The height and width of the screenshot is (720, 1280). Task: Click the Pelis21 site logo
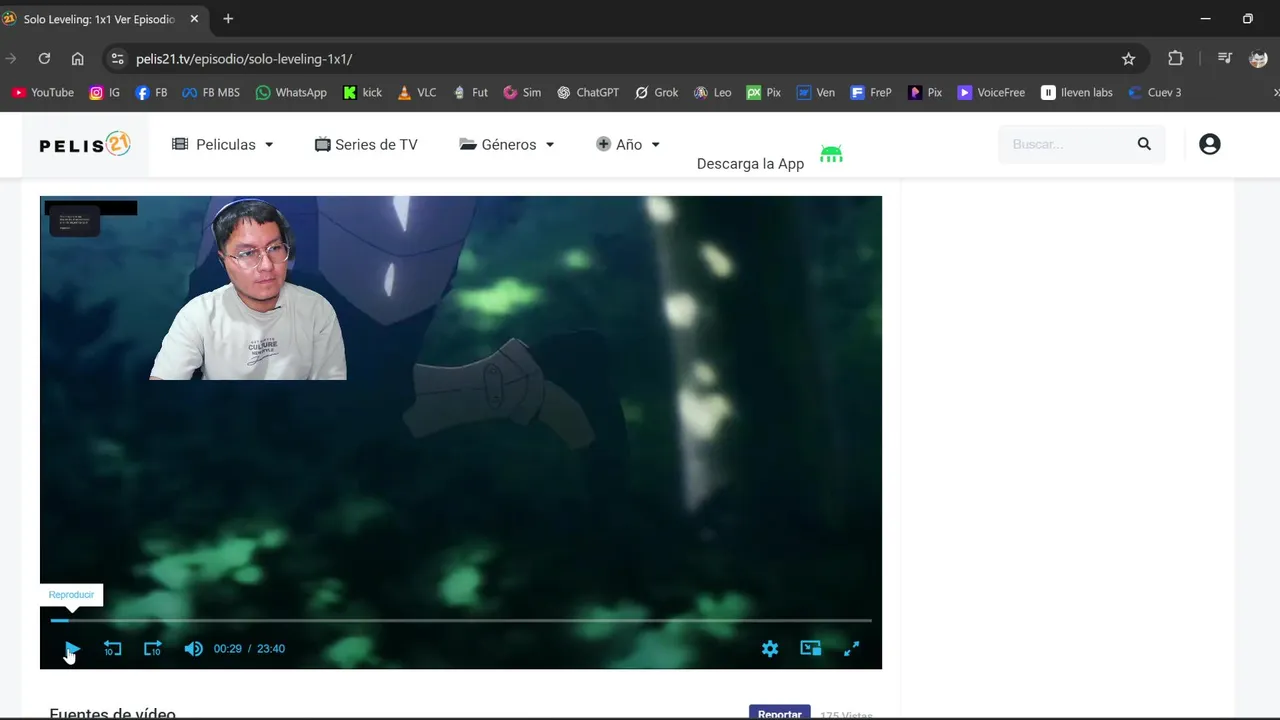pyautogui.click(x=85, y=144)
